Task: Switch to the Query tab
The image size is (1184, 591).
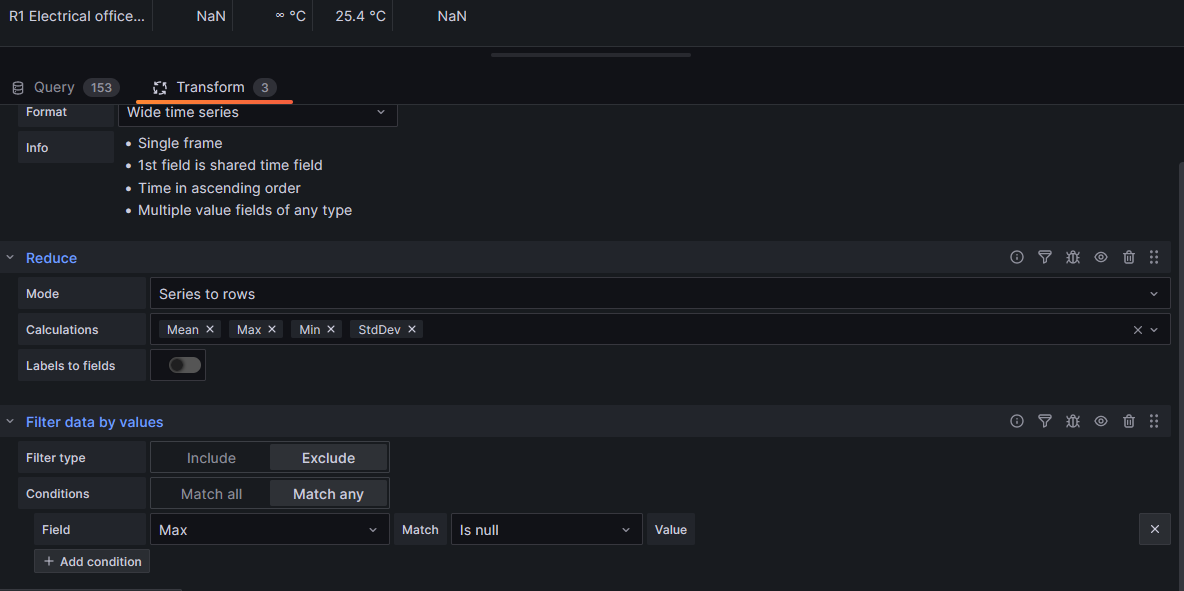Action: [54, 87]
